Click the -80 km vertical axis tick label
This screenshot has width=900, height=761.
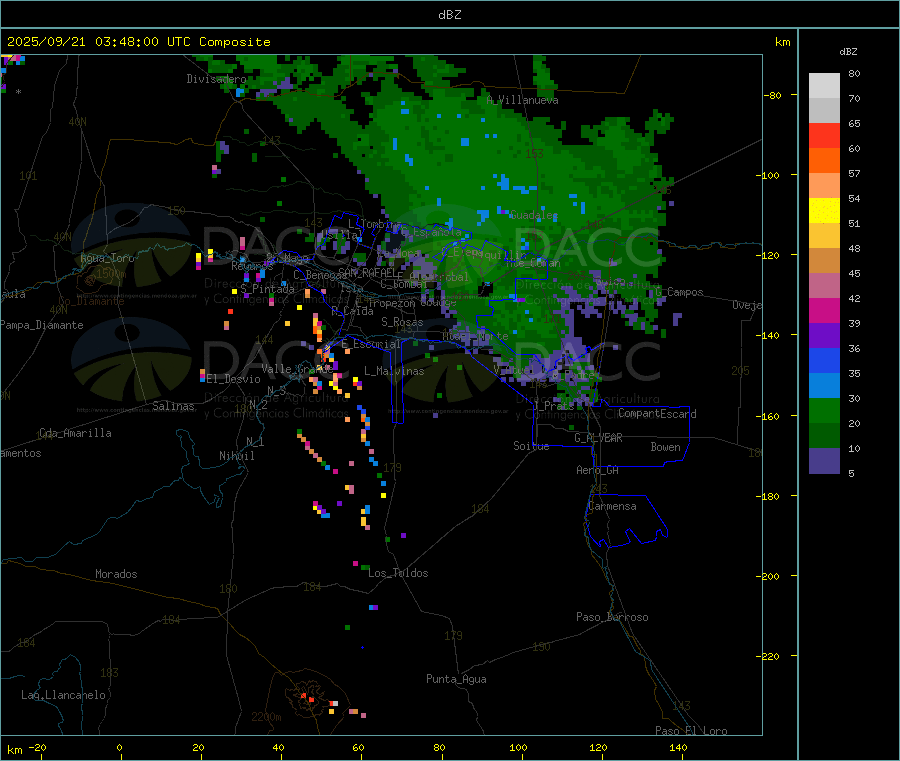773,95
